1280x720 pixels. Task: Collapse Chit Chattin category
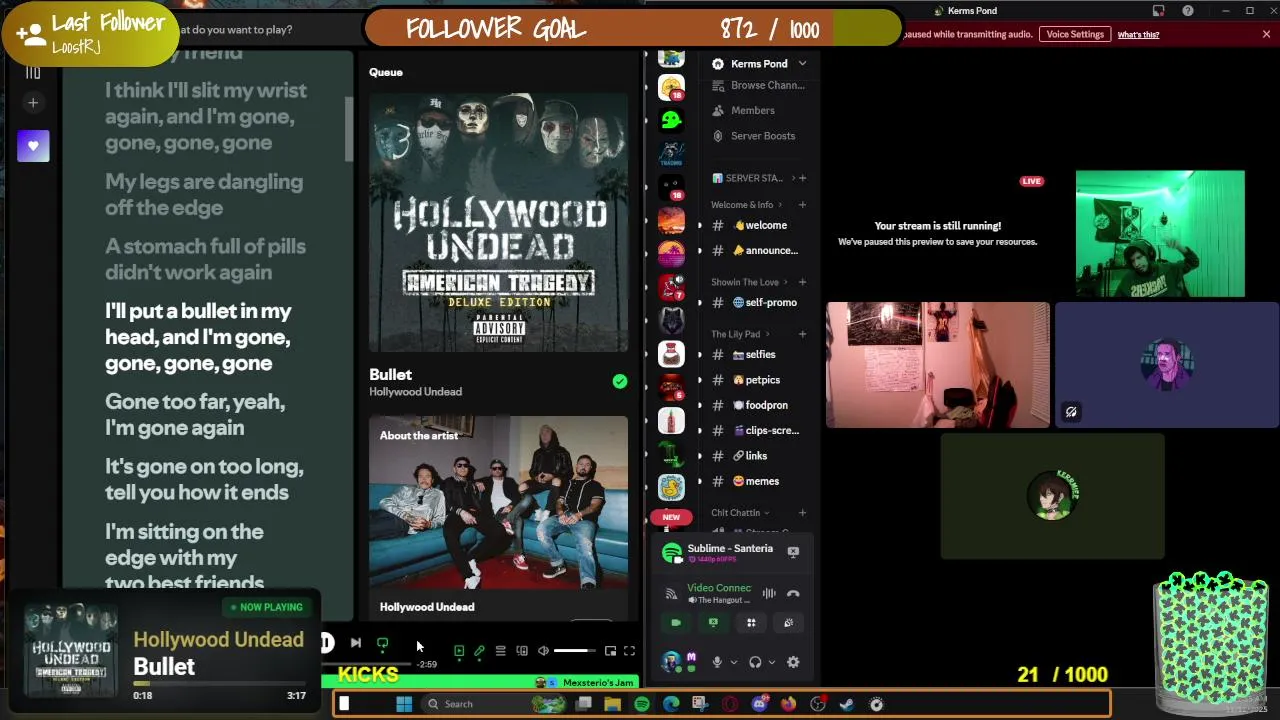coord(741,513)
